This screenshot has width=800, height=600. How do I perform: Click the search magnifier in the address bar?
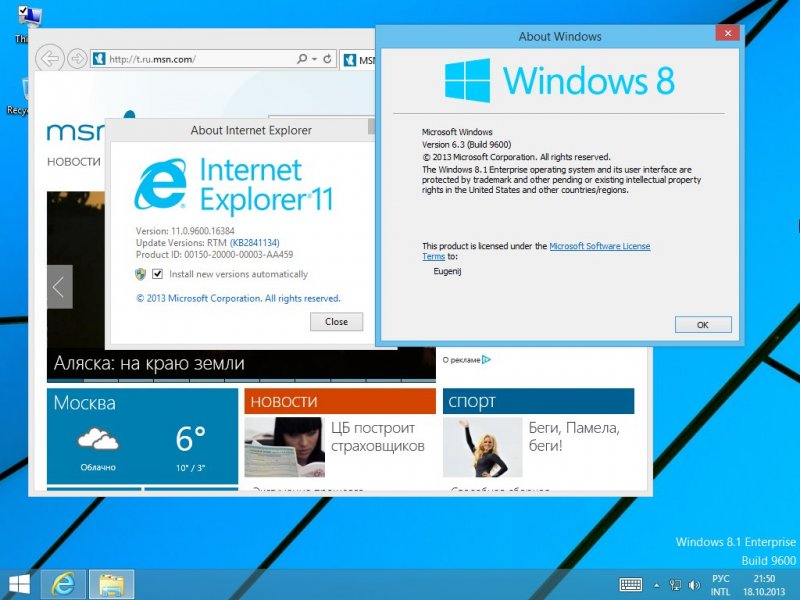302,59
